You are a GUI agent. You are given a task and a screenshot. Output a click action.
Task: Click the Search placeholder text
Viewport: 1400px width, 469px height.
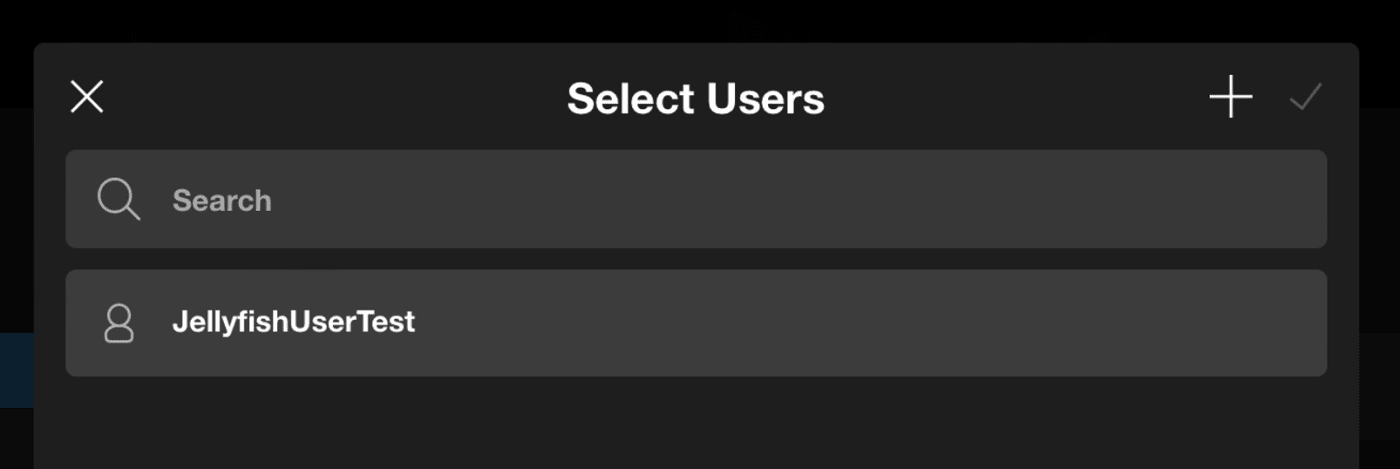[x=222, y=201]
